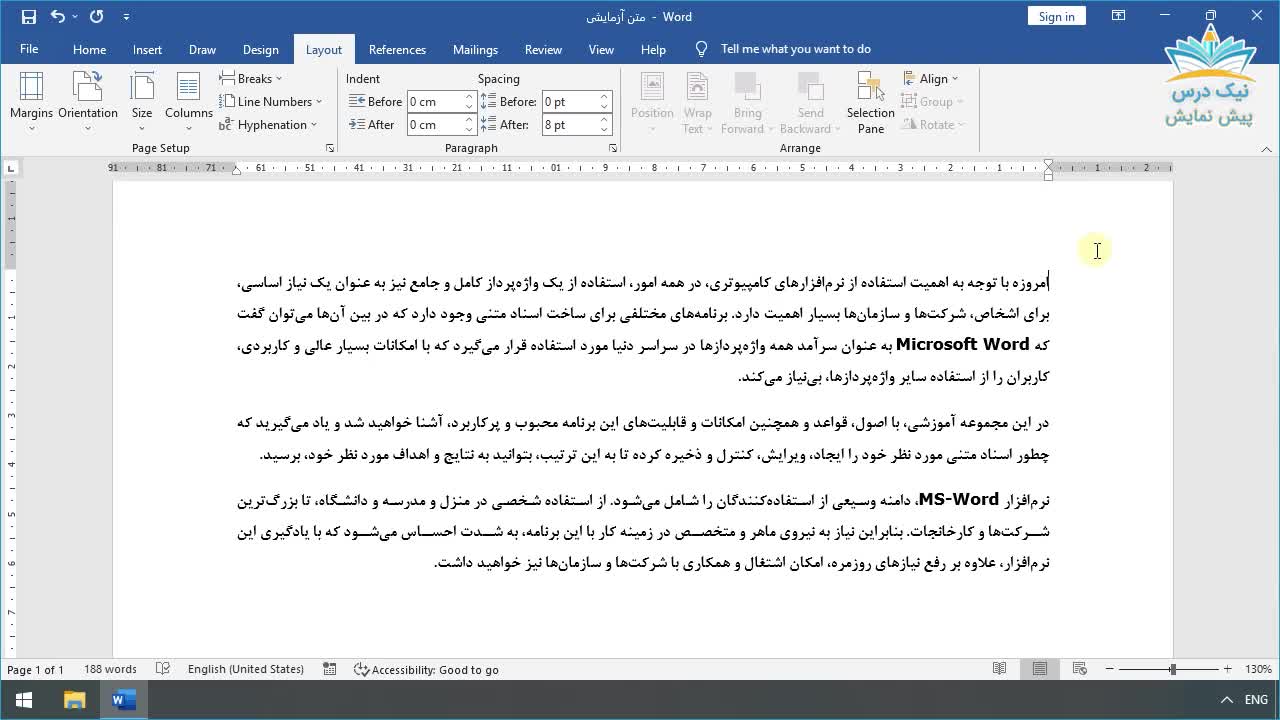Switch to Read Mode view
This screenshot has height=720, width=1280.
pyautogui.click(x=999, y=669)
